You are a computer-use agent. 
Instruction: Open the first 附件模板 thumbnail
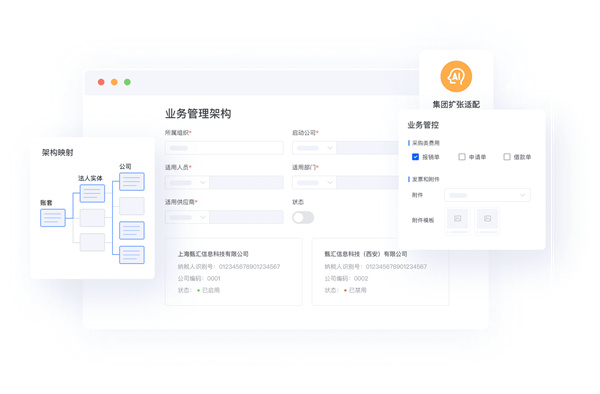(x=457, y=221)
